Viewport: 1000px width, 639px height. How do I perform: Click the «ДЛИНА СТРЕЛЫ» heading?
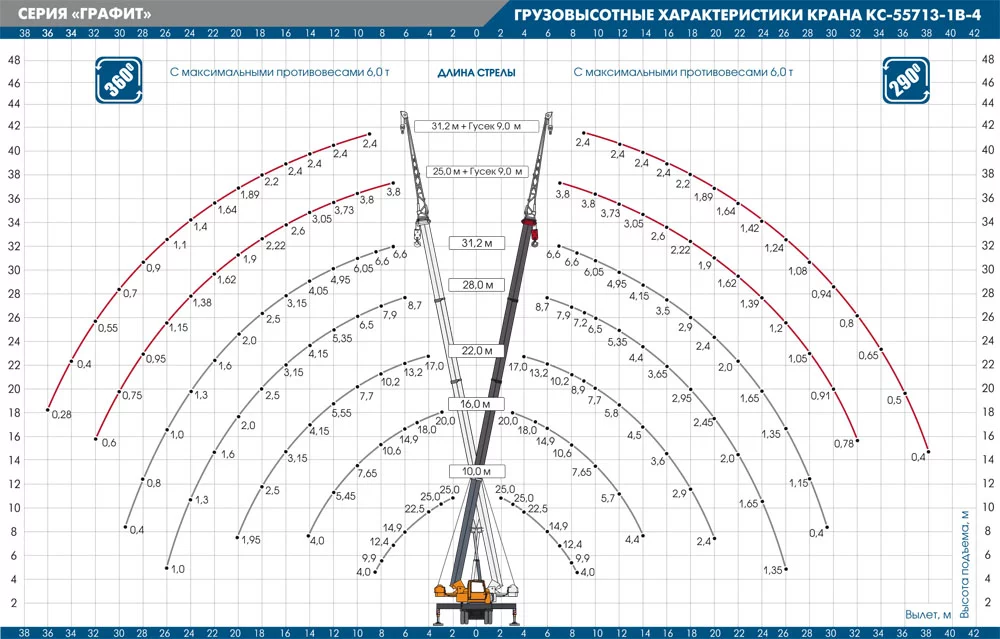476,73
